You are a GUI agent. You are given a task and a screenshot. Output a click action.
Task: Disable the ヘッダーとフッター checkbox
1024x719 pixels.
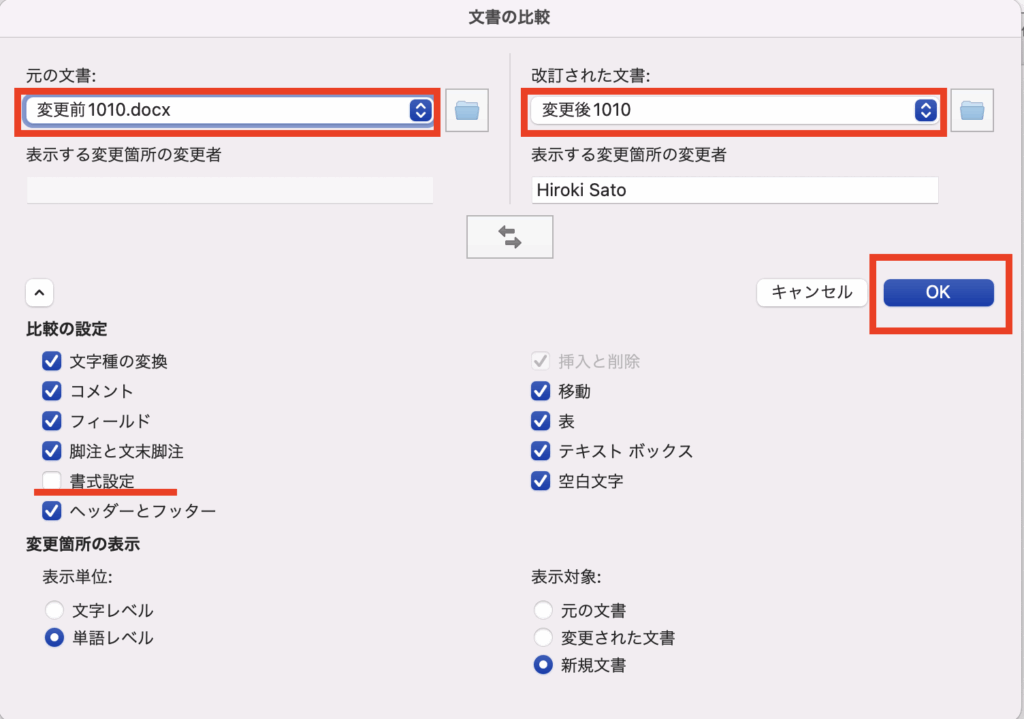[x=52, y=511]
